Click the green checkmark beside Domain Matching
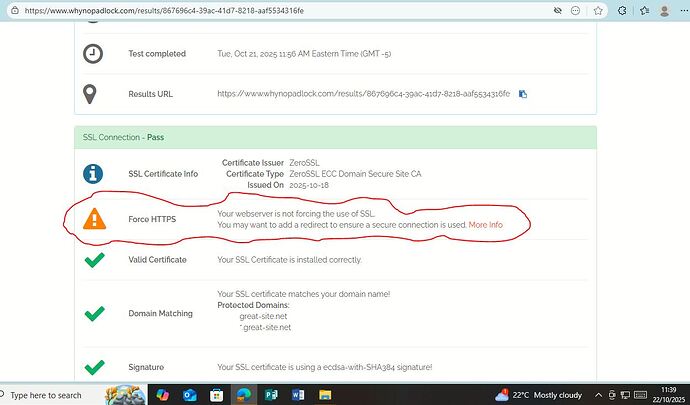The width and height of the screenshot is (690, 405). (94, 313)
